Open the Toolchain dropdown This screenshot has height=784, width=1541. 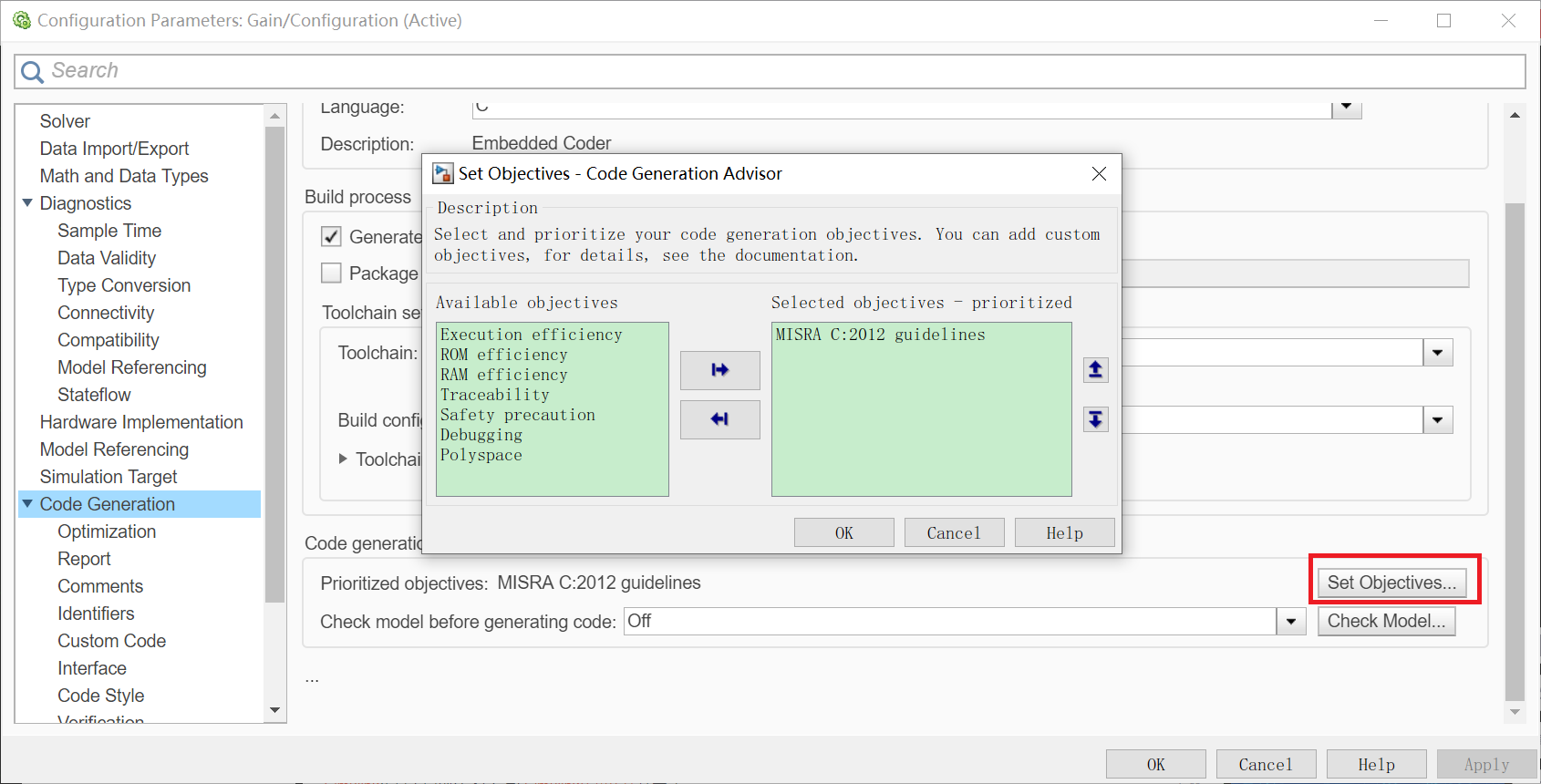tap(1438, 353)
